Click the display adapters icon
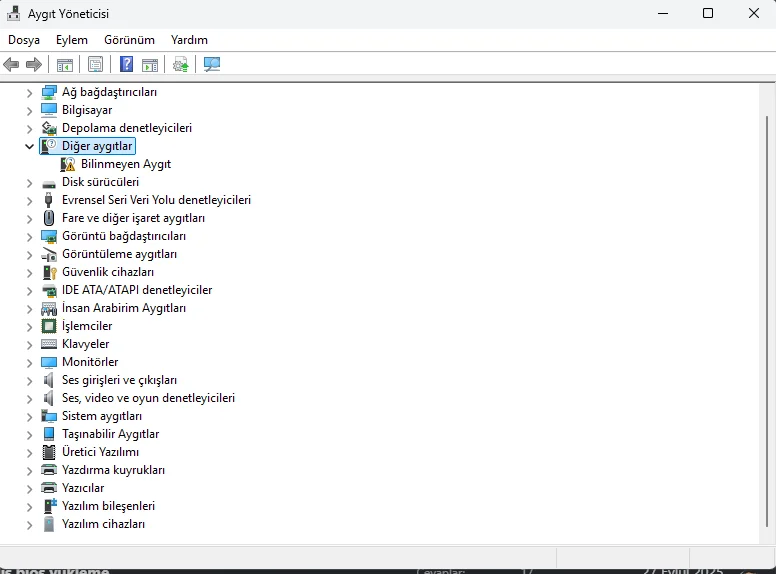The height and width of the screenshot is (574, 776). click(x=49, y=236)
